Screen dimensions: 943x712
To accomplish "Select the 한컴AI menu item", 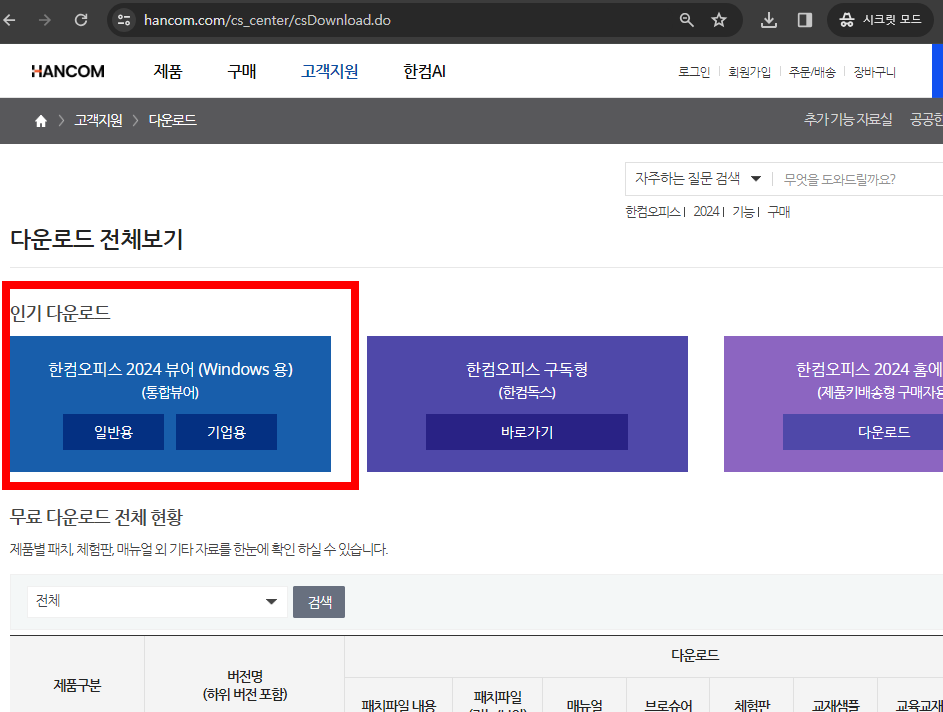I will (422, 70).
